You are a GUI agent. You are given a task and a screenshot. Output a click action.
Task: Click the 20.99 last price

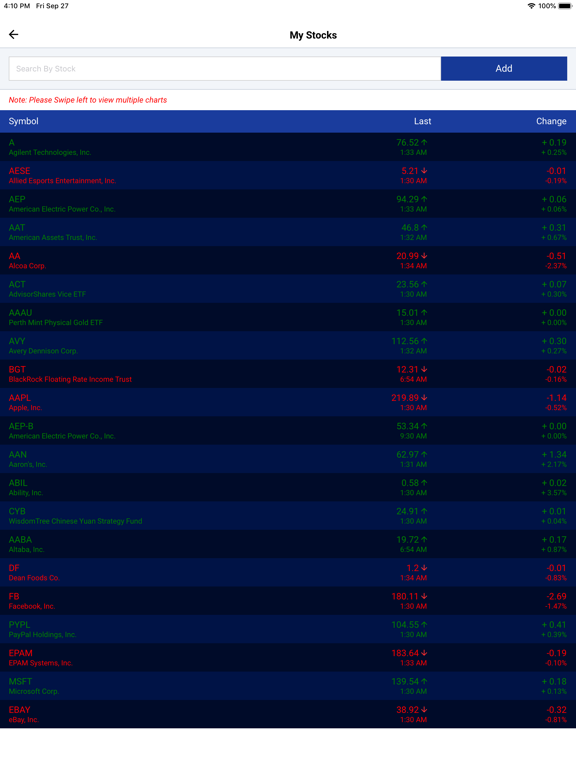pos(408,256)
